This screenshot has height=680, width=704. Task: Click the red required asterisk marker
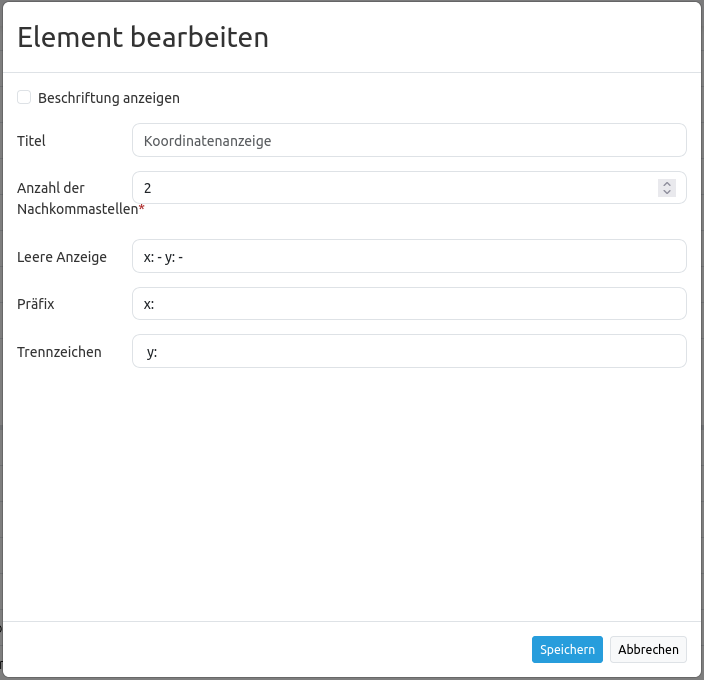pyautogui.click(x=142, y=208)
